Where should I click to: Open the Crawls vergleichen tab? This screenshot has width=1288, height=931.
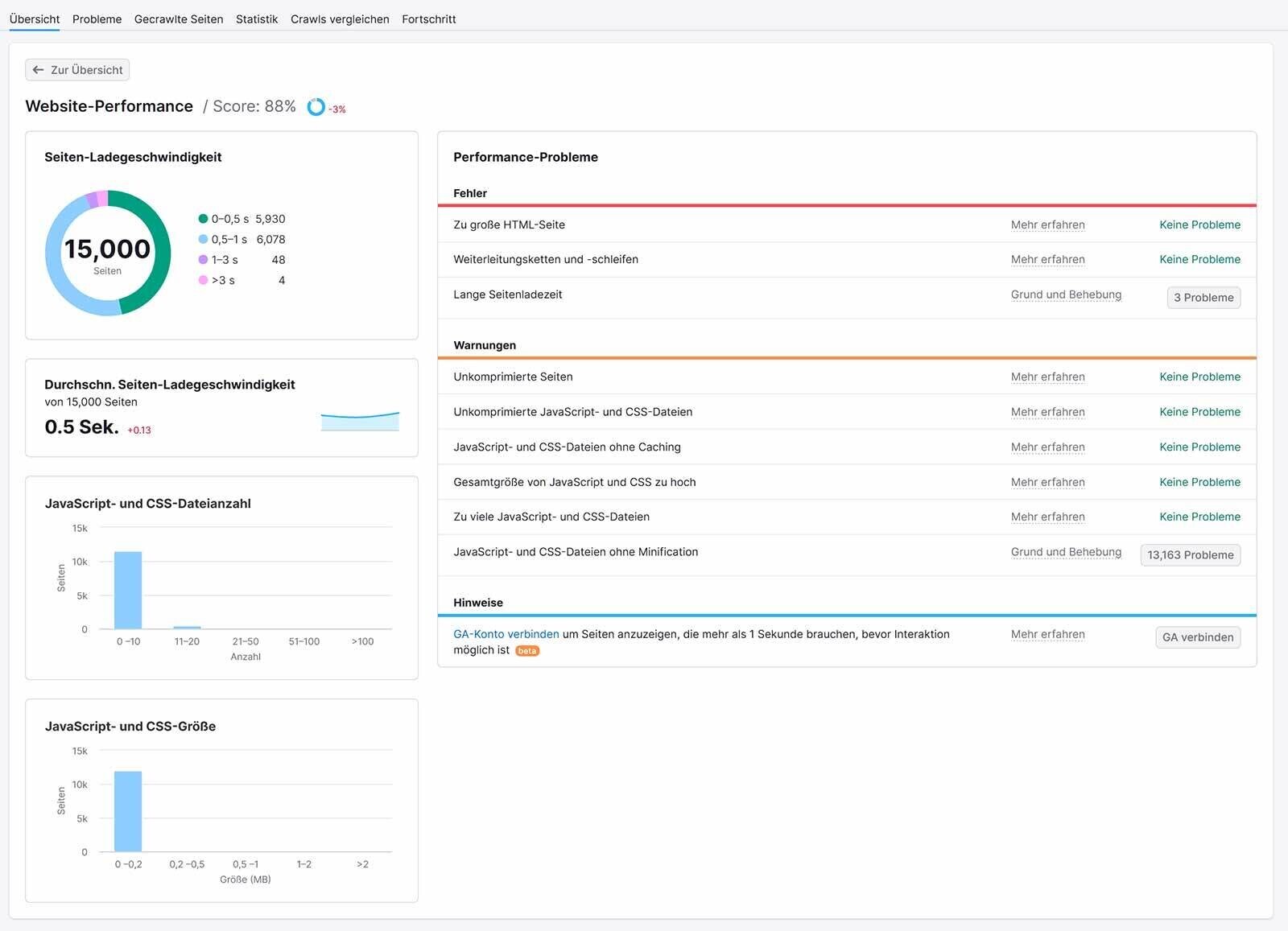340,19
